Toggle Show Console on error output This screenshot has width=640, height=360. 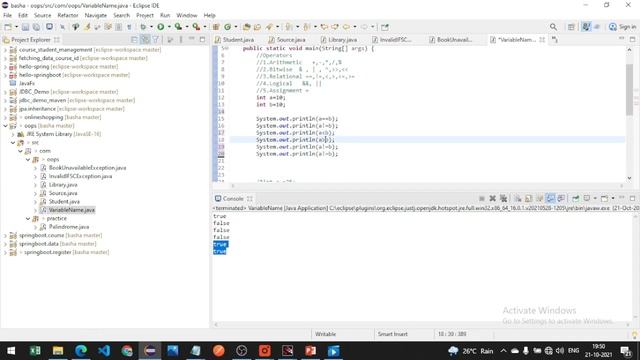562,198
